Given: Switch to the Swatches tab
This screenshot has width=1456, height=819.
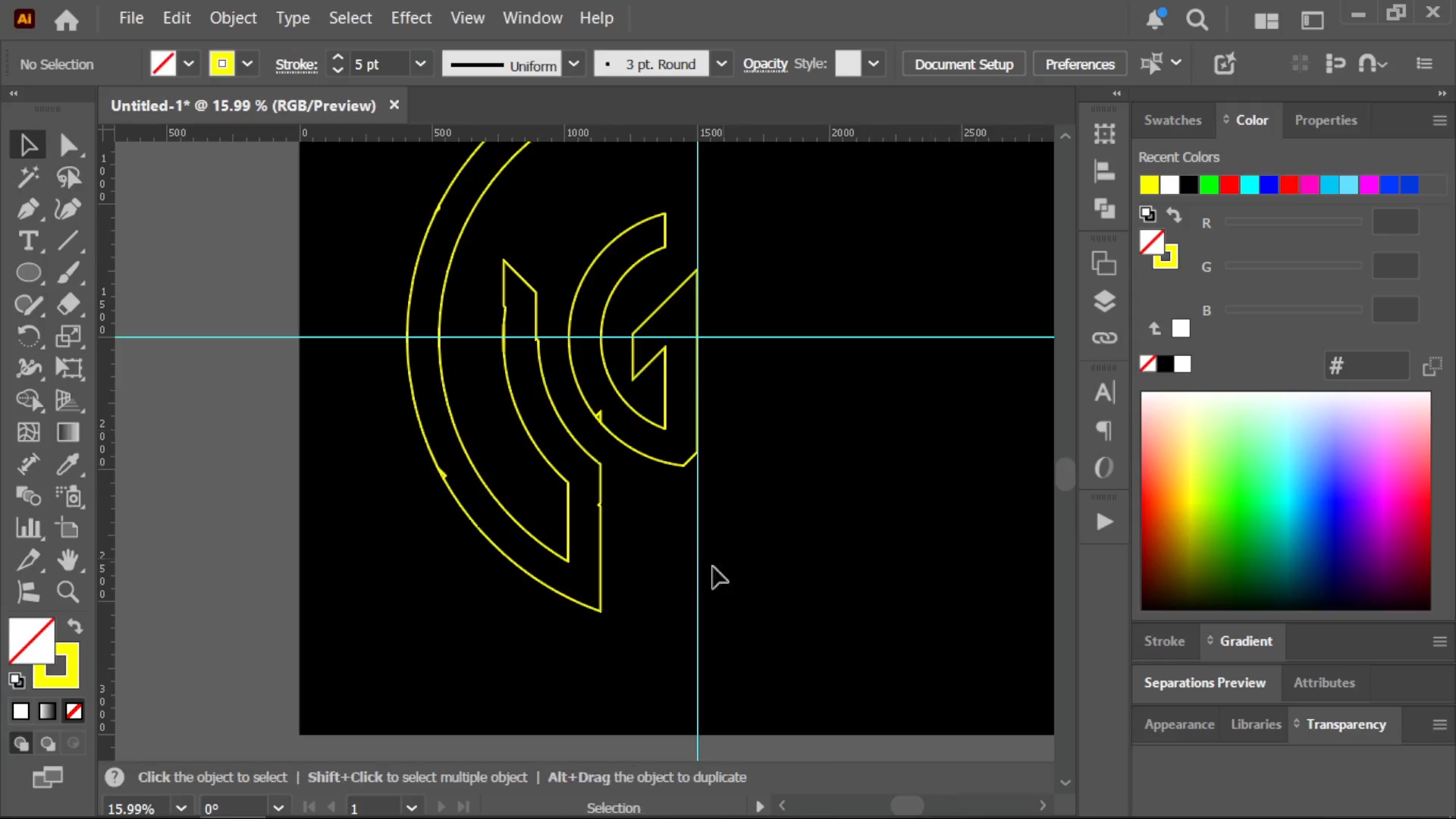Looking at the screenshot, I should click(1172, 120).
